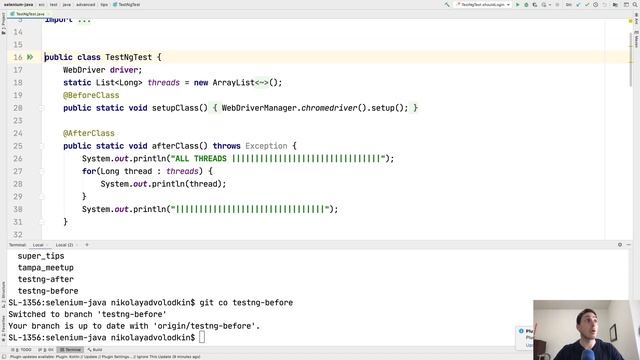
Task: Open Git history clock icon
Action: tap(596, 5)
